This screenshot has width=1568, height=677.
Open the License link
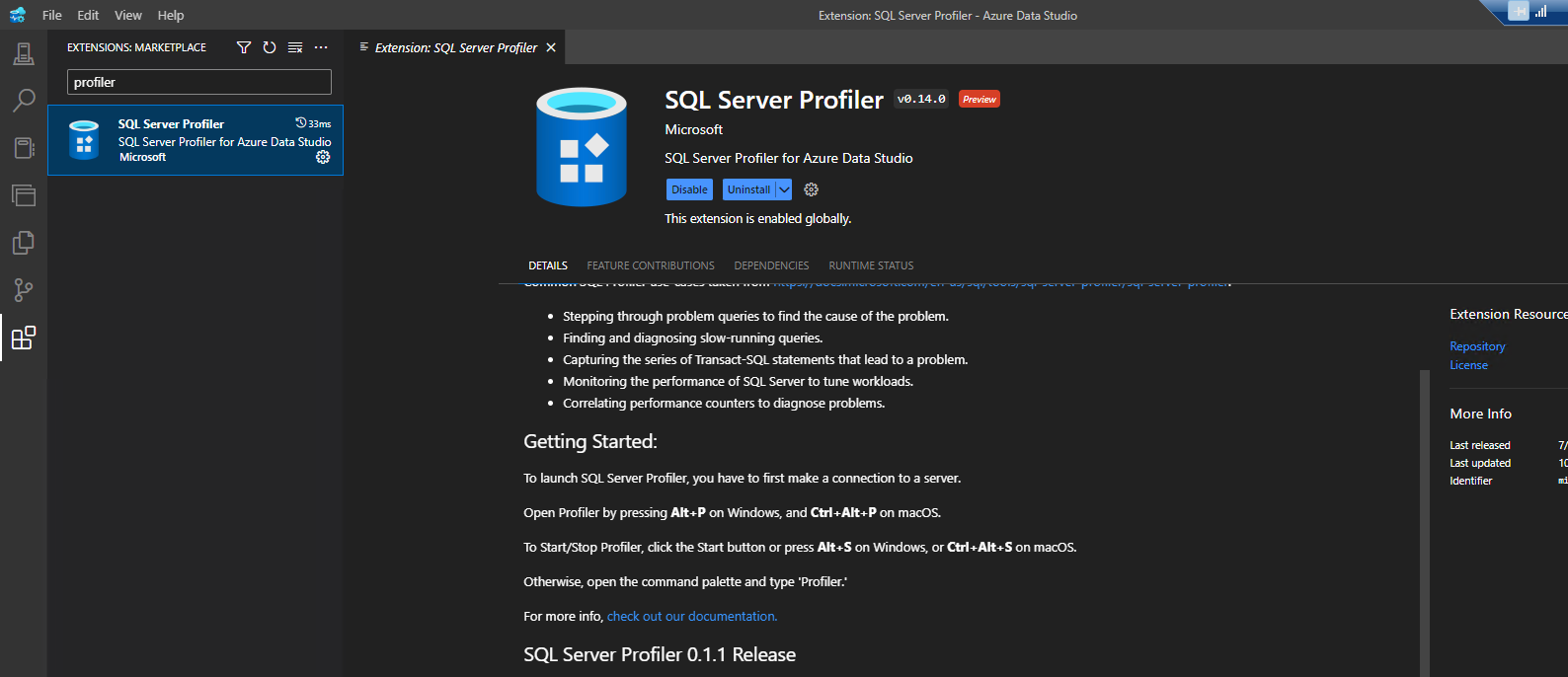1468,365
